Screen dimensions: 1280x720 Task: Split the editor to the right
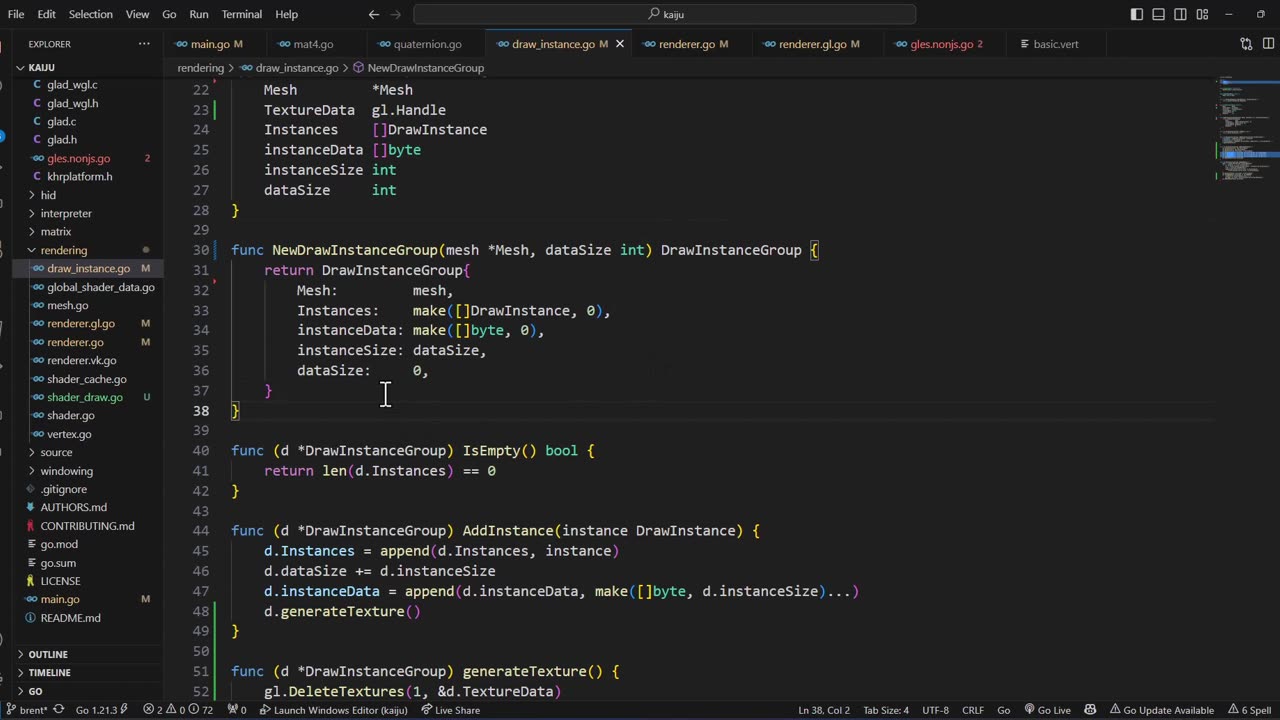(1266, 44)
